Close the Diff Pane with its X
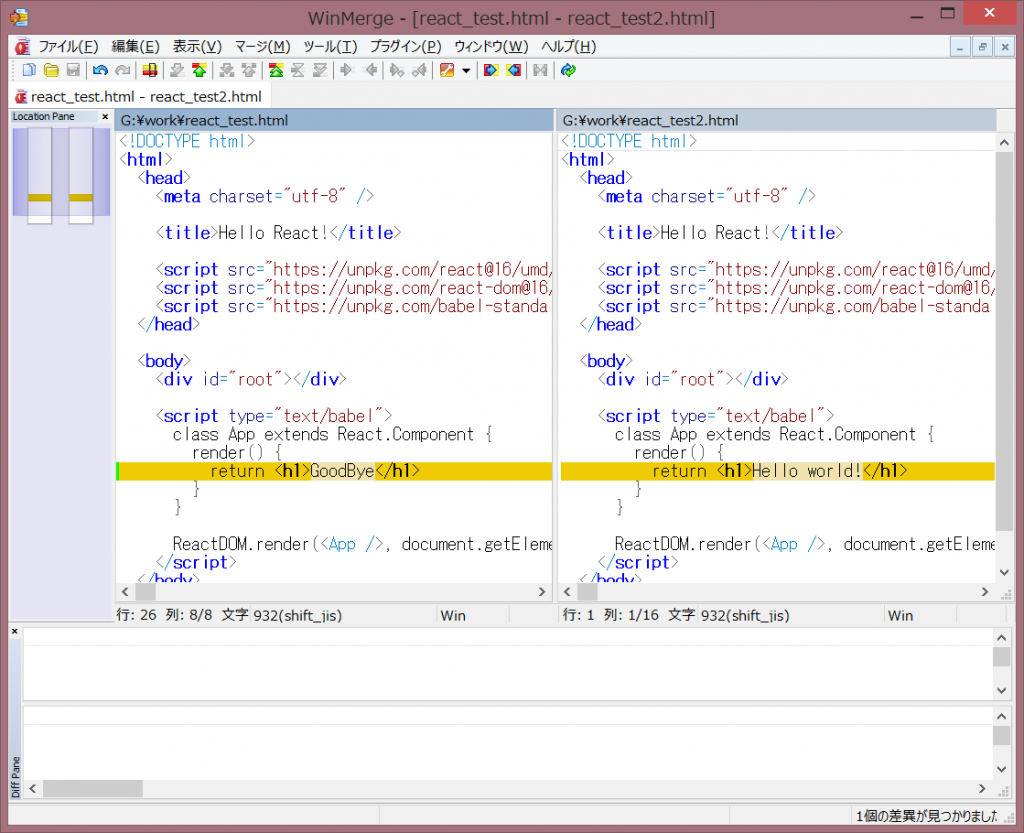This screenshot has height=833, width=1024. click(x=15, y=631)
